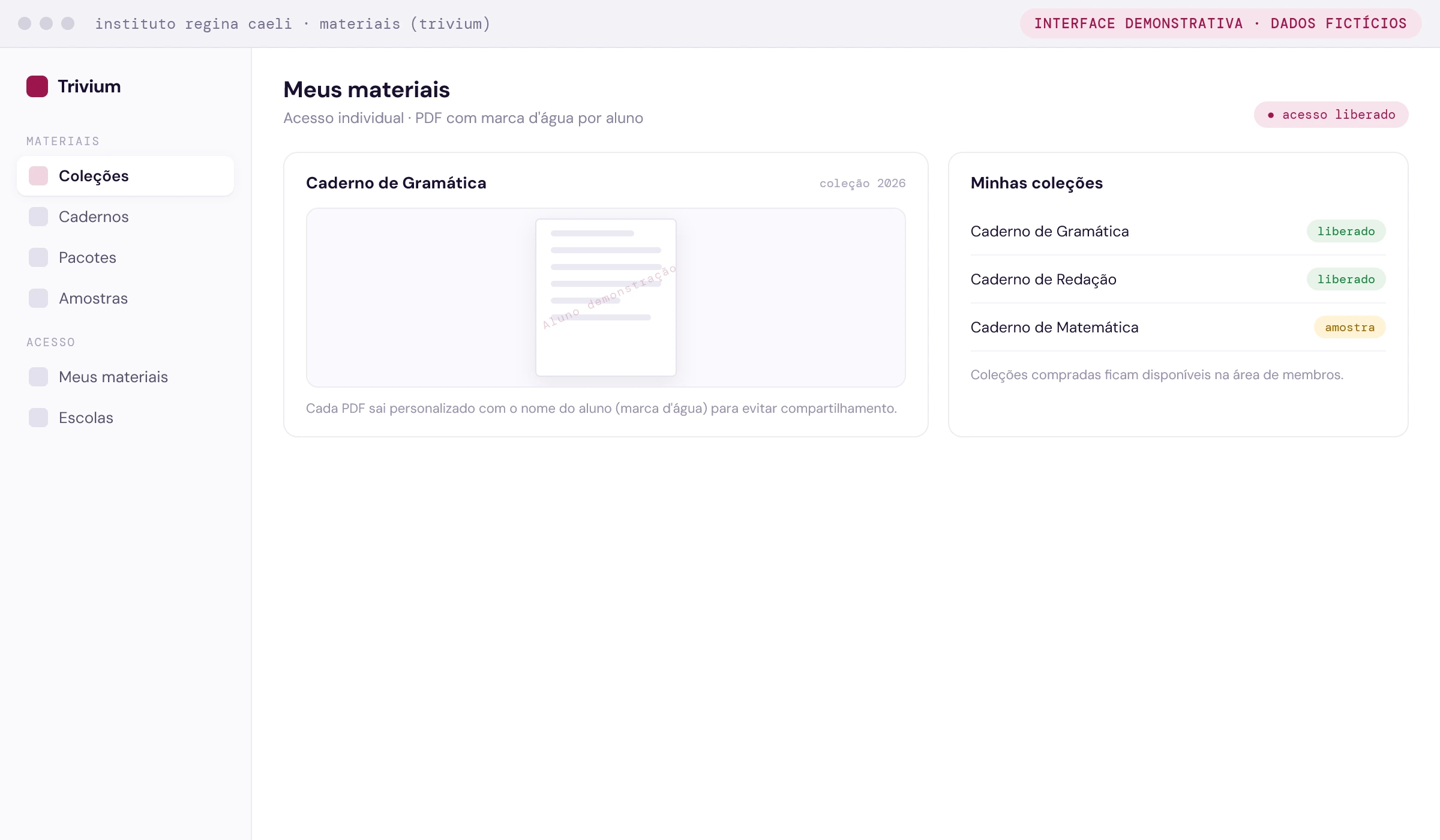Select Pacotes in the sidebar
The image size is (1440, 840).
click(x=125, y=257)
